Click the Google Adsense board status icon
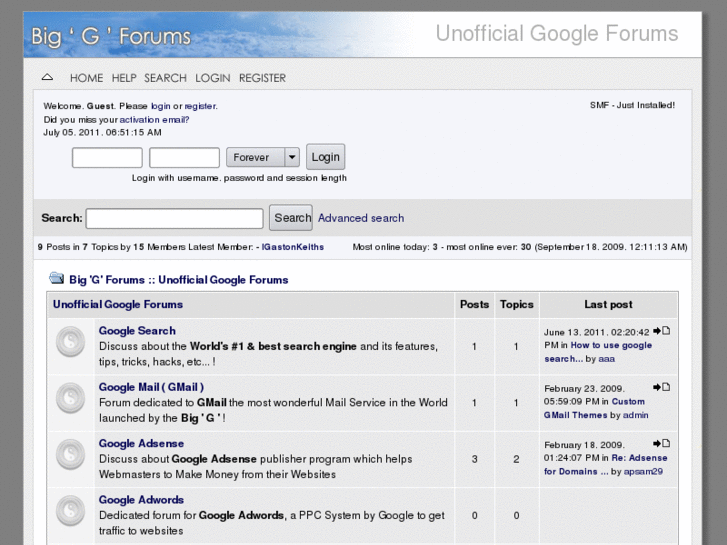Screen dimensions: 727x545 (70, 455)
